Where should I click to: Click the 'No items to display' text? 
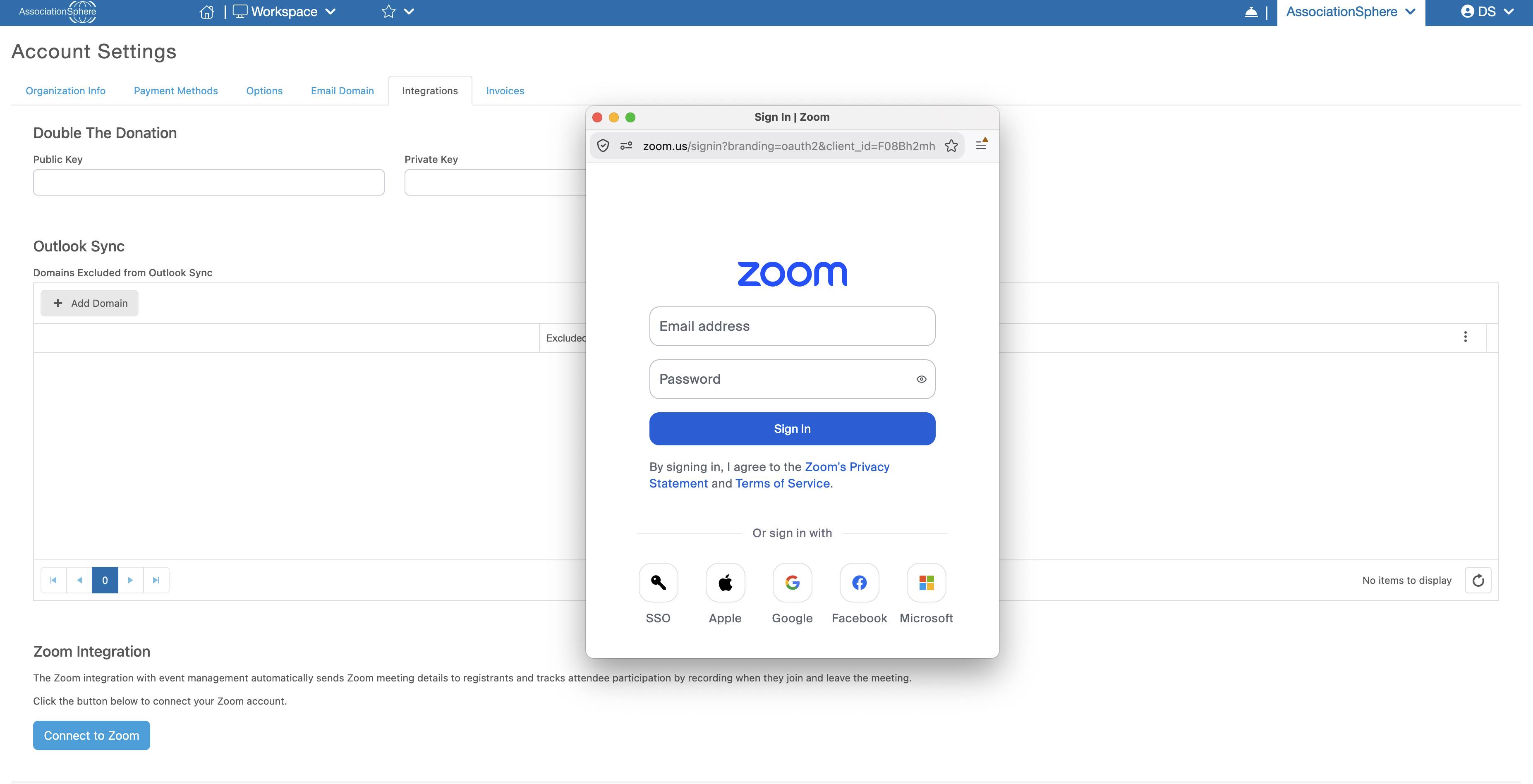click(1407, 580)
